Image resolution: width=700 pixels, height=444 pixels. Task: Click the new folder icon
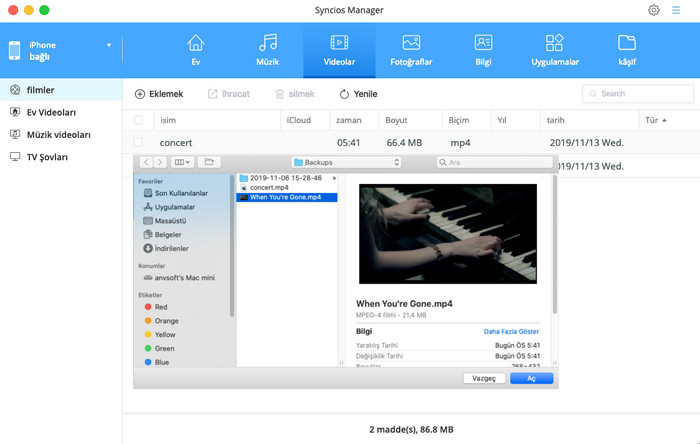209,162
